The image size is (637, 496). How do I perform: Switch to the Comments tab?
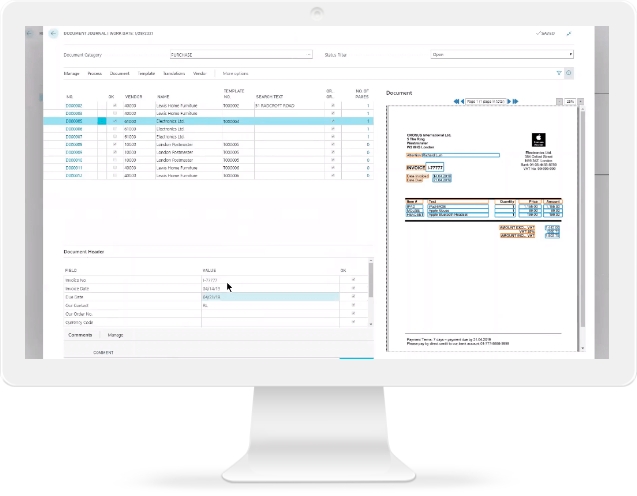pos(80,335)
